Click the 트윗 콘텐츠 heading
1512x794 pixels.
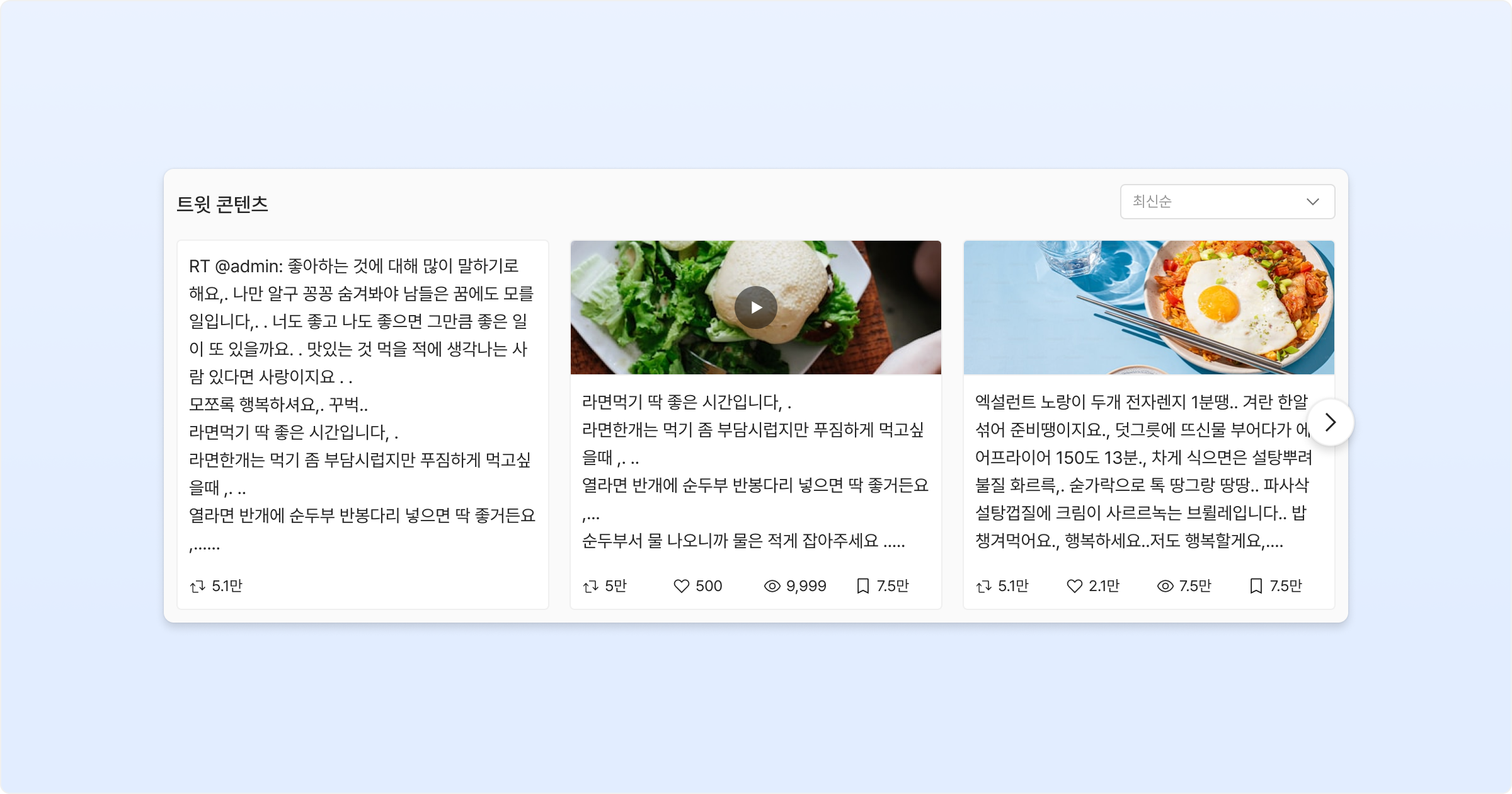click(222, 204)
